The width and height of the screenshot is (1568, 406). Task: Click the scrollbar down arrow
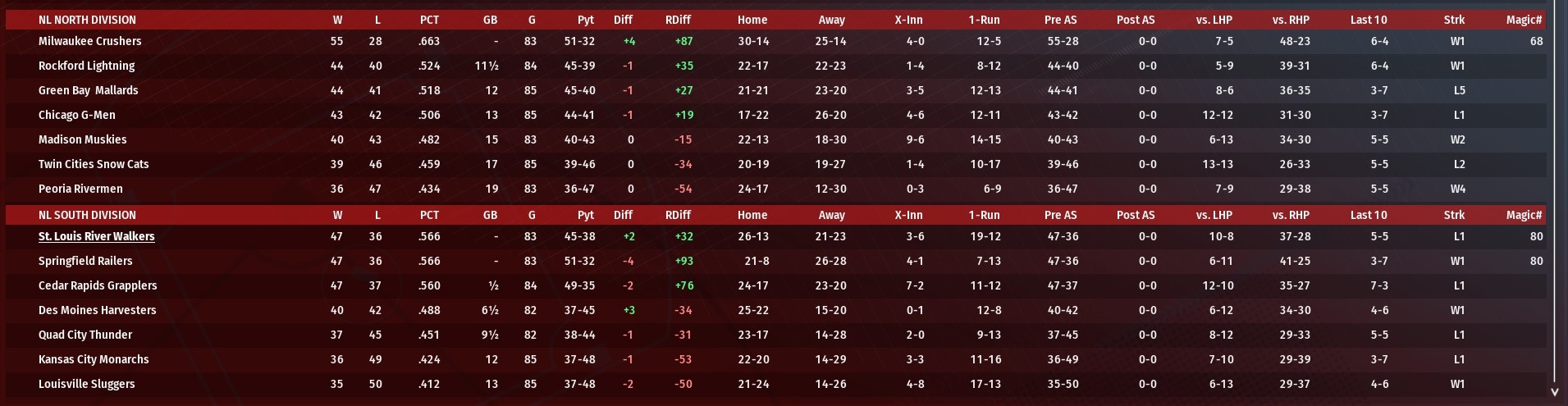point(1555,392)
